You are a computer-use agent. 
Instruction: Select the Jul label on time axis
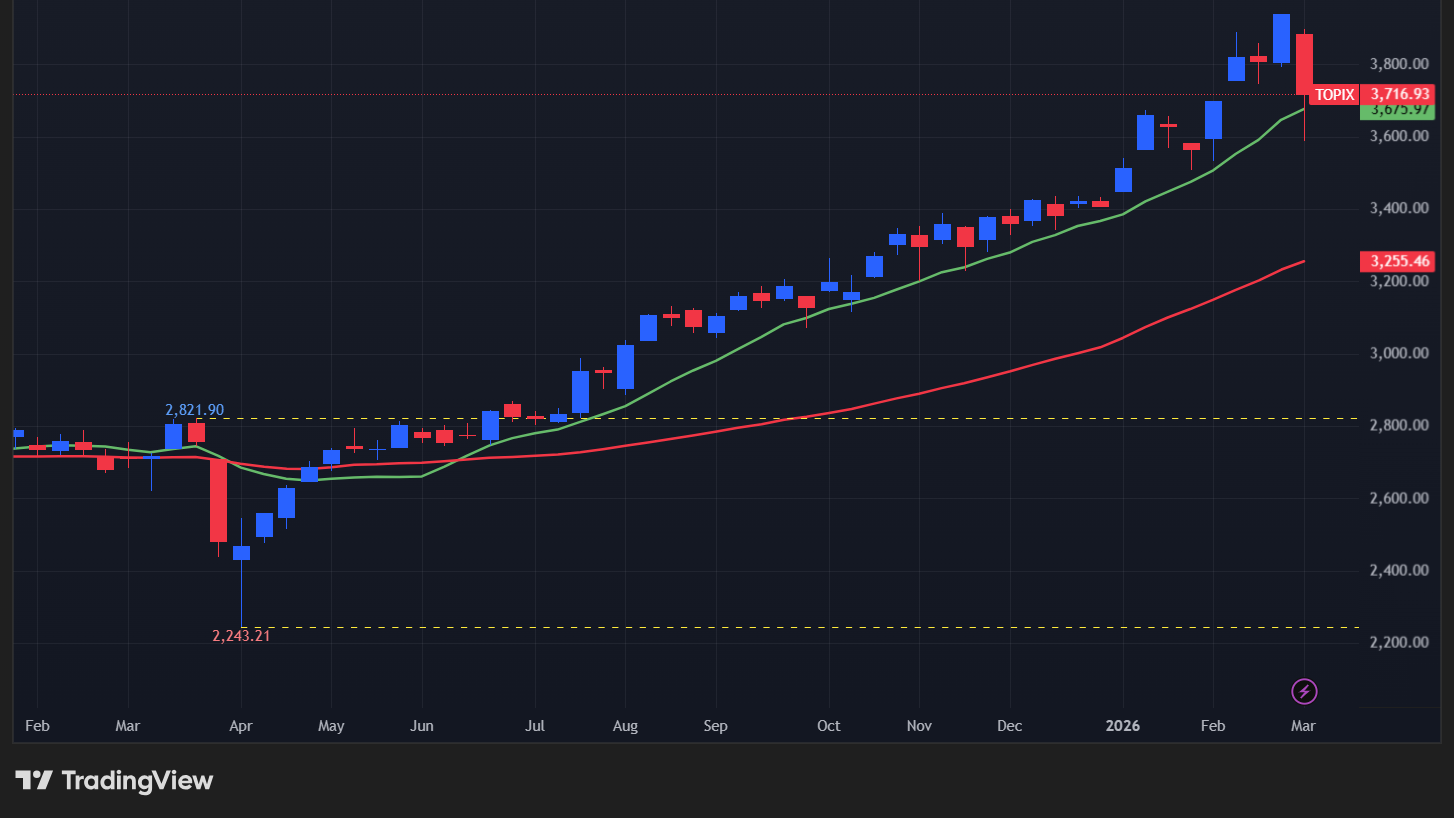click(534, 726)
